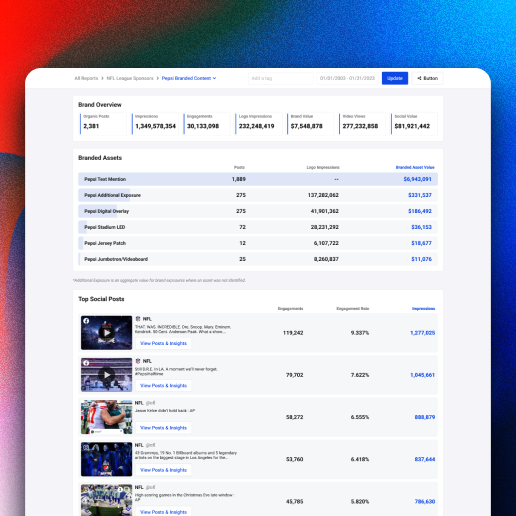Select the Social Value $81,921,442 card
This screenshot has width=516, height=516.
pos(414,124)
